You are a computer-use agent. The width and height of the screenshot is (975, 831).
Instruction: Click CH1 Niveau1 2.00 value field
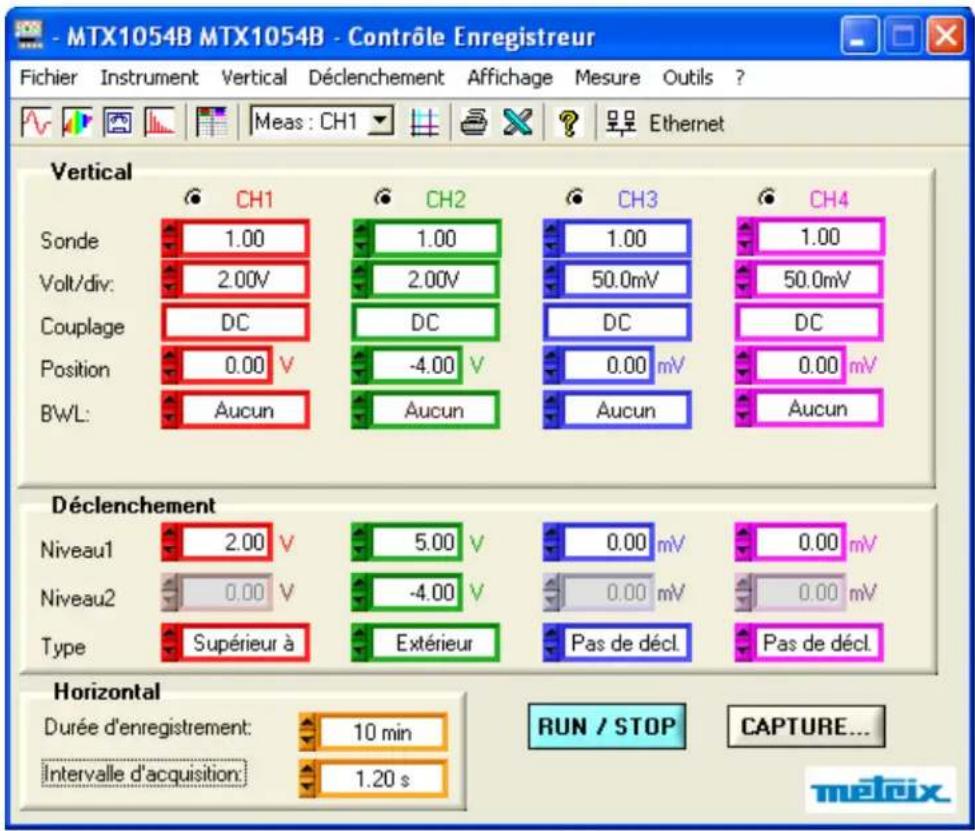click(x=226, y=543)
